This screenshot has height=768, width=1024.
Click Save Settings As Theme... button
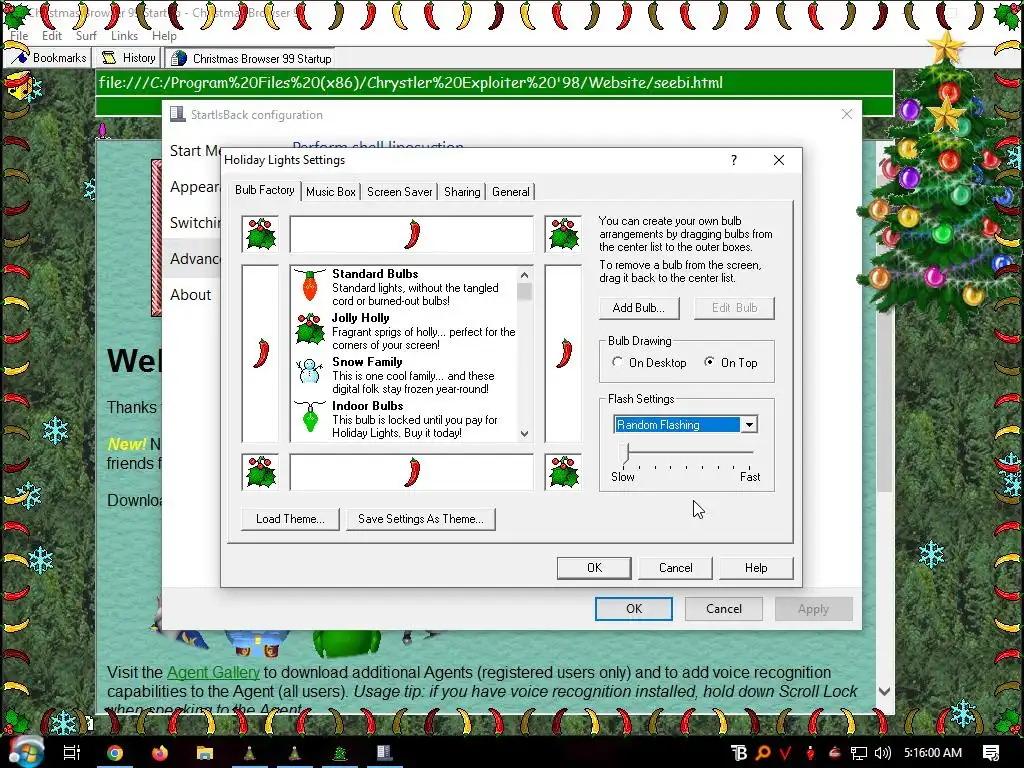[x=421, y=519]
